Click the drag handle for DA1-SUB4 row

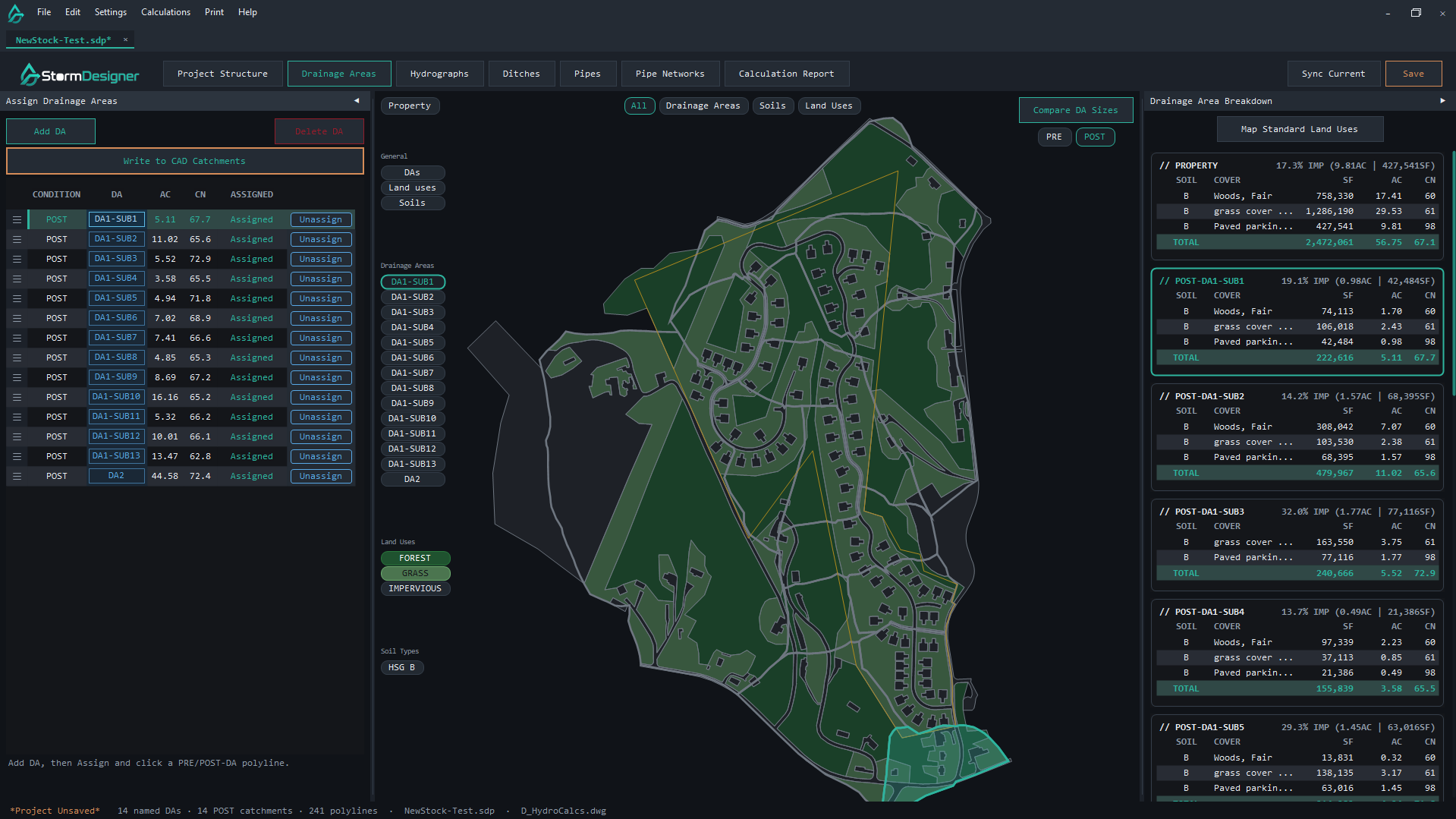click(17, 279)
